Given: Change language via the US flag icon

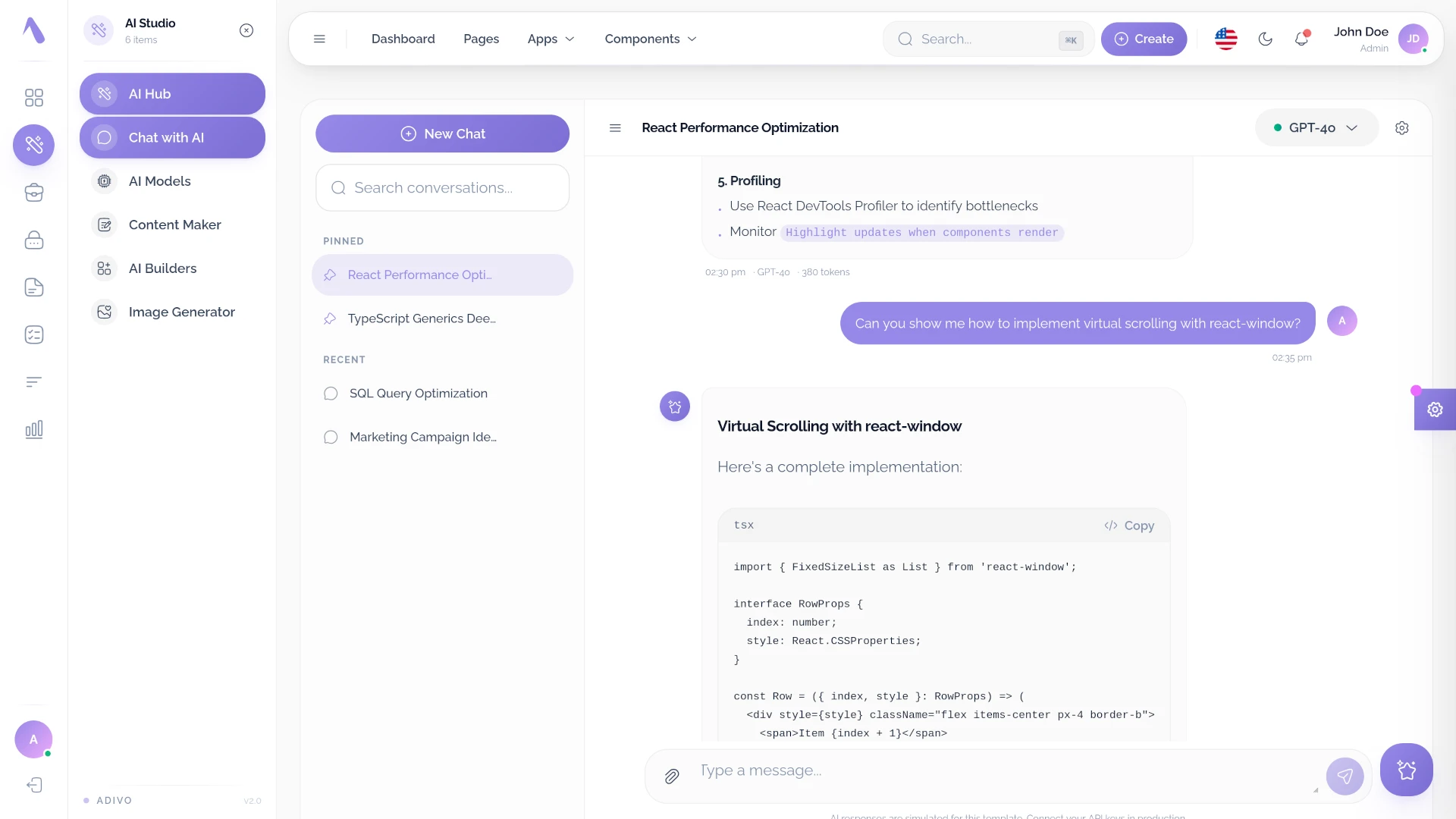Looking at the screenshot, I should [1226, 39].
